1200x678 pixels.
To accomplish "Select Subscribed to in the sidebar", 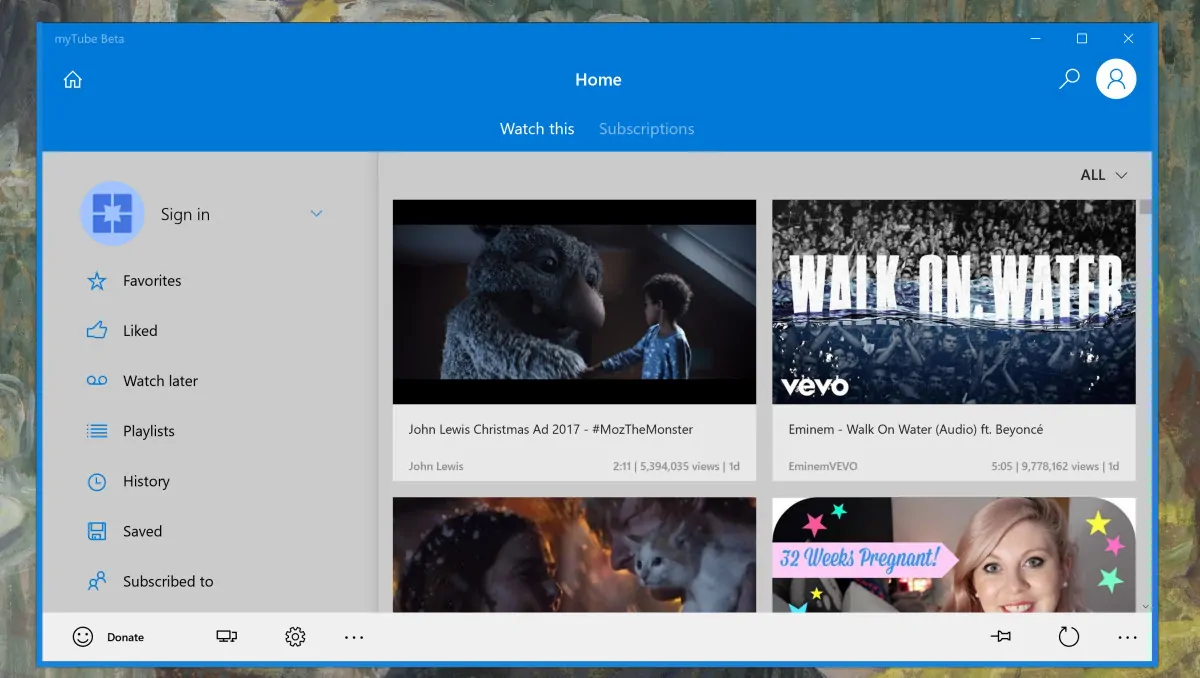I will pos(168,581).
